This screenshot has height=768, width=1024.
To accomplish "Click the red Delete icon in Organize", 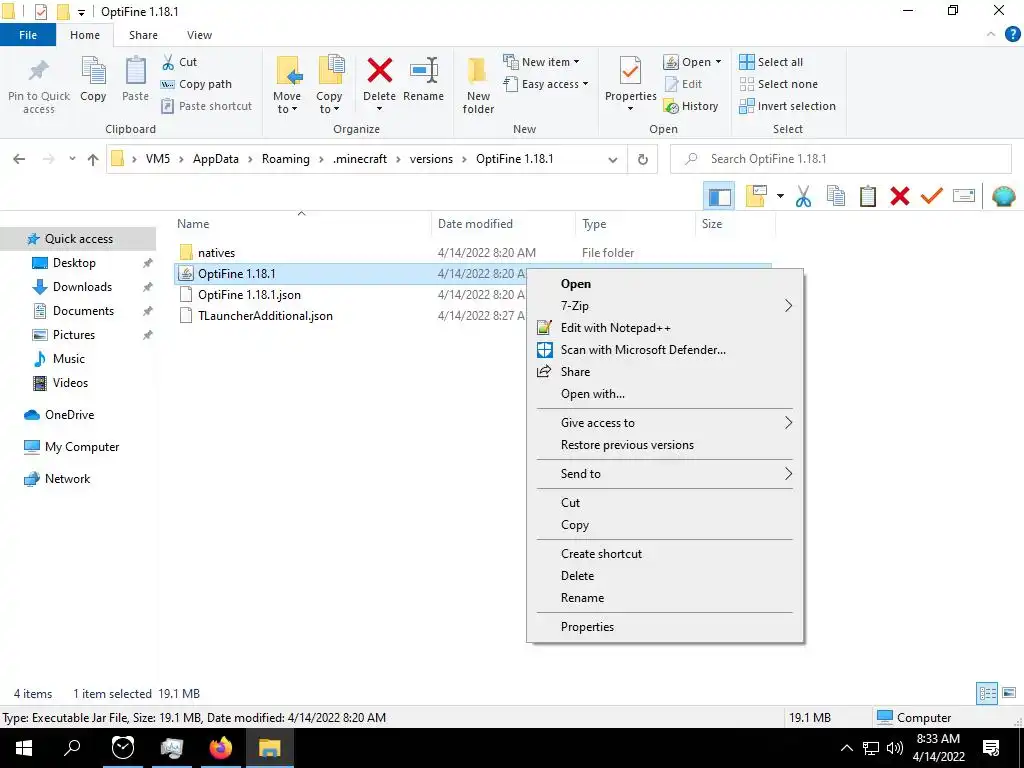I will click(379, 71).
